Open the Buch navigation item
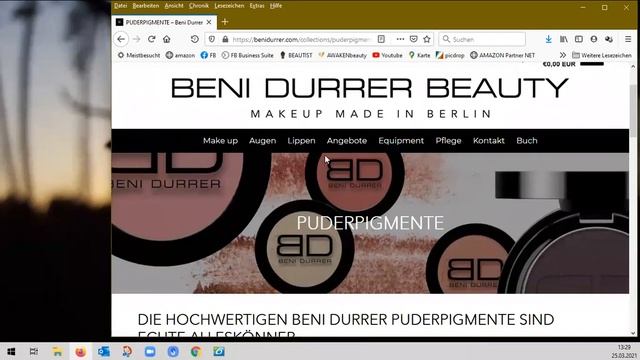The width and height of the screenshot is (640, 360). pyautogui.click(x=527, y=141)
